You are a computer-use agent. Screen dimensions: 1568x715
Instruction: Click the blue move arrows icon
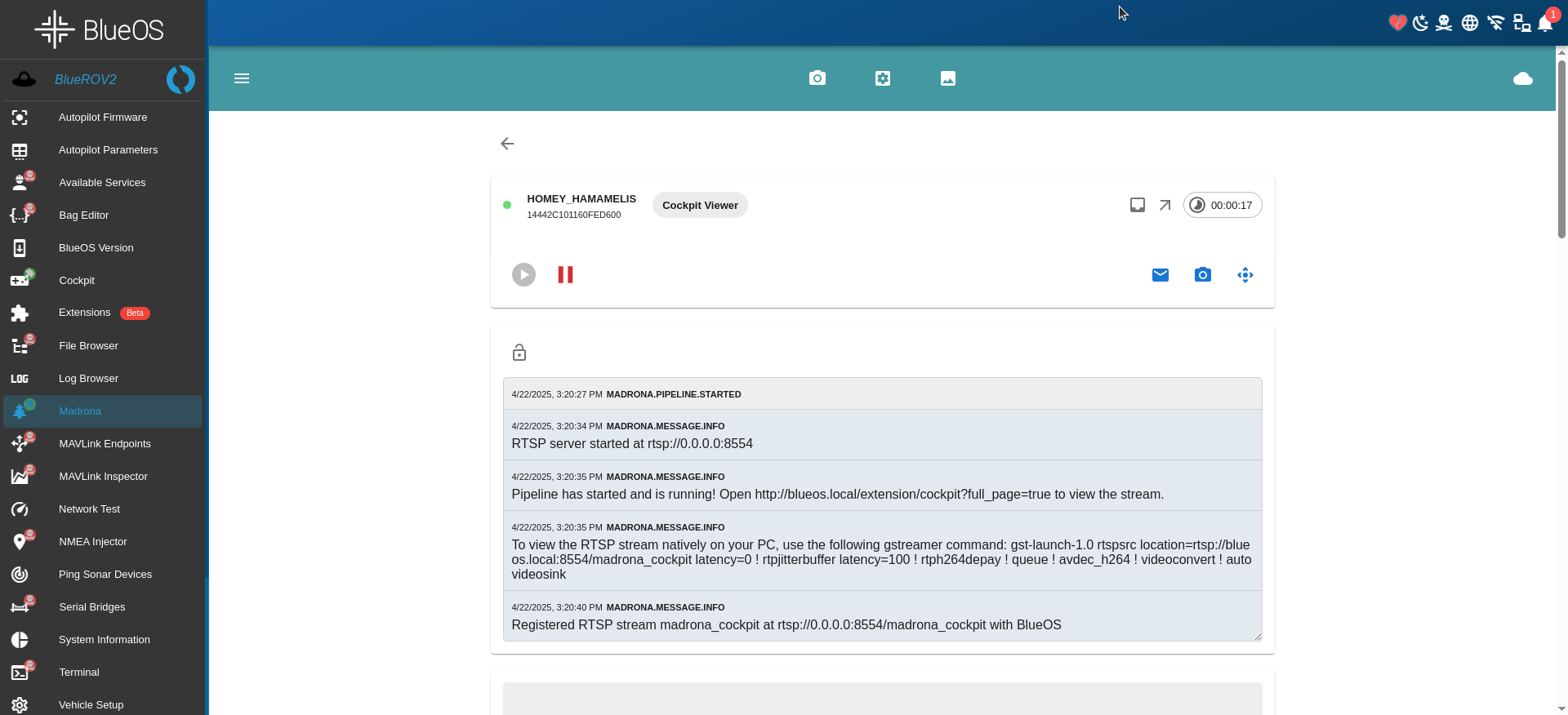click(1245, 275)
